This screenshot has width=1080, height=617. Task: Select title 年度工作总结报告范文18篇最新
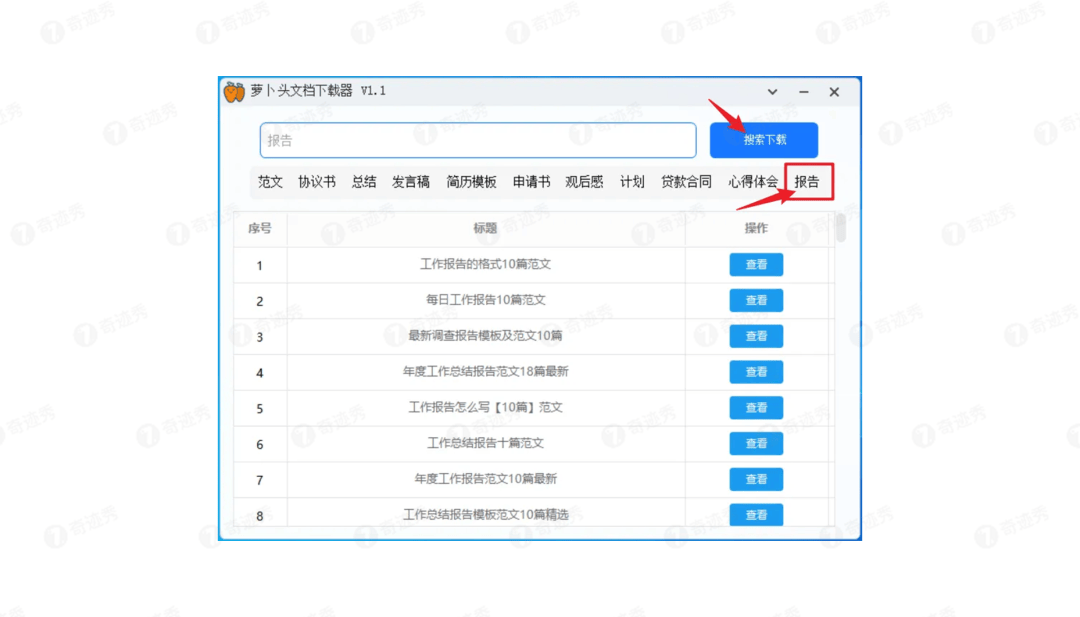pos(486,372)
